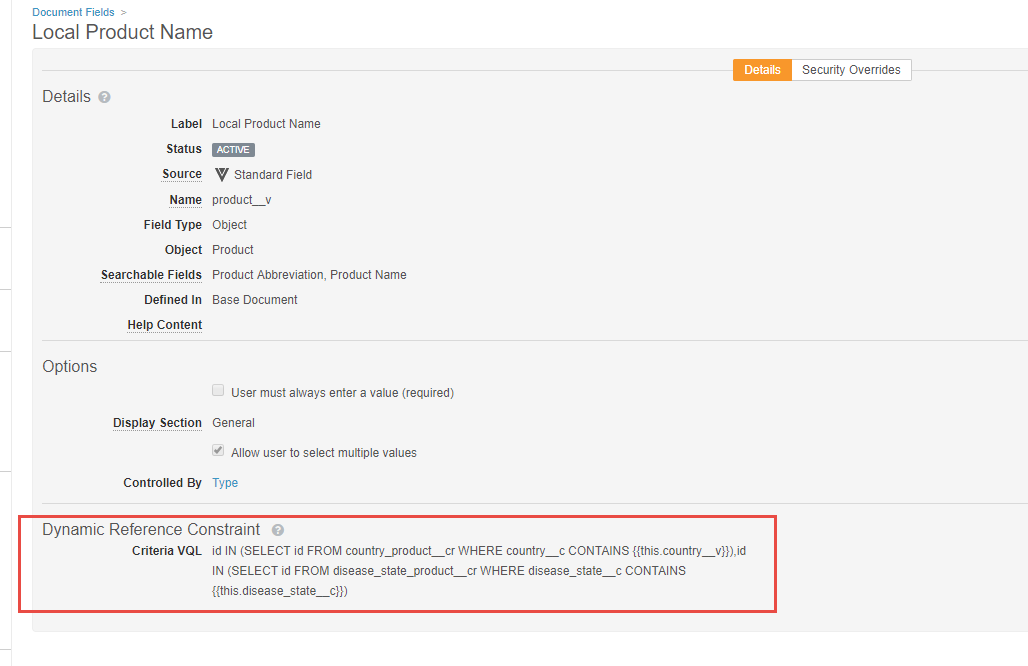Click the ACTIVE status badge
The height and width of the screenshot is (666, 1028).
233,149
